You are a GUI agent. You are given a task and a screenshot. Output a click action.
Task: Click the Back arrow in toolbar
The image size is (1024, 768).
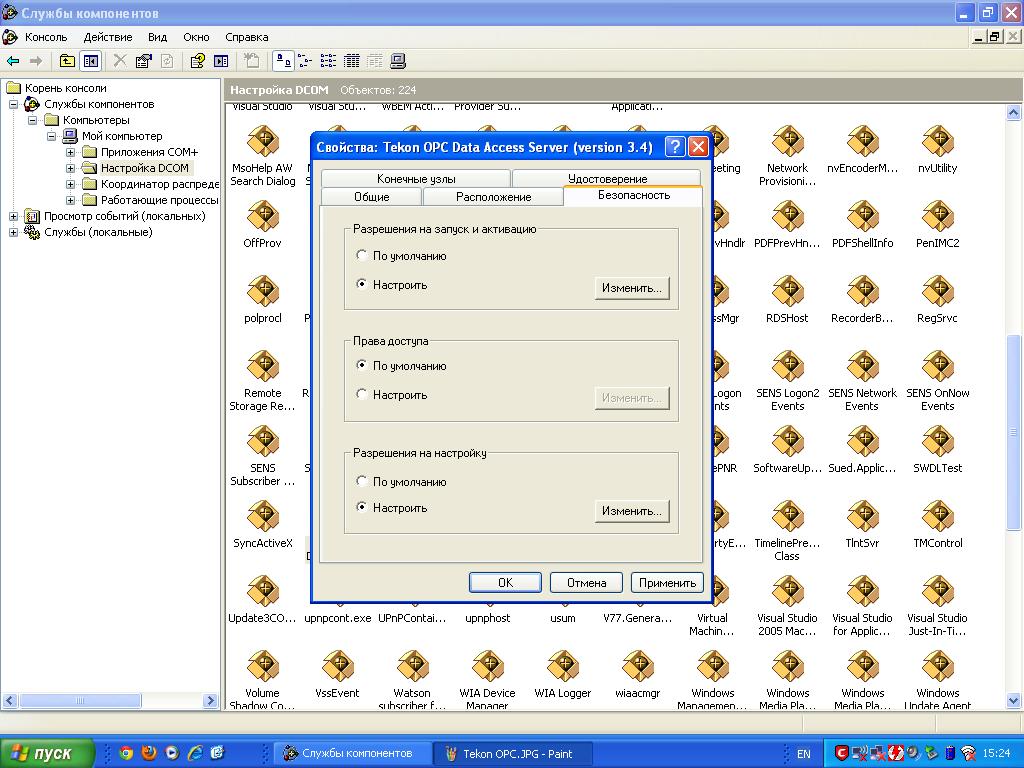pyautogui.click(x=13, y=61)
